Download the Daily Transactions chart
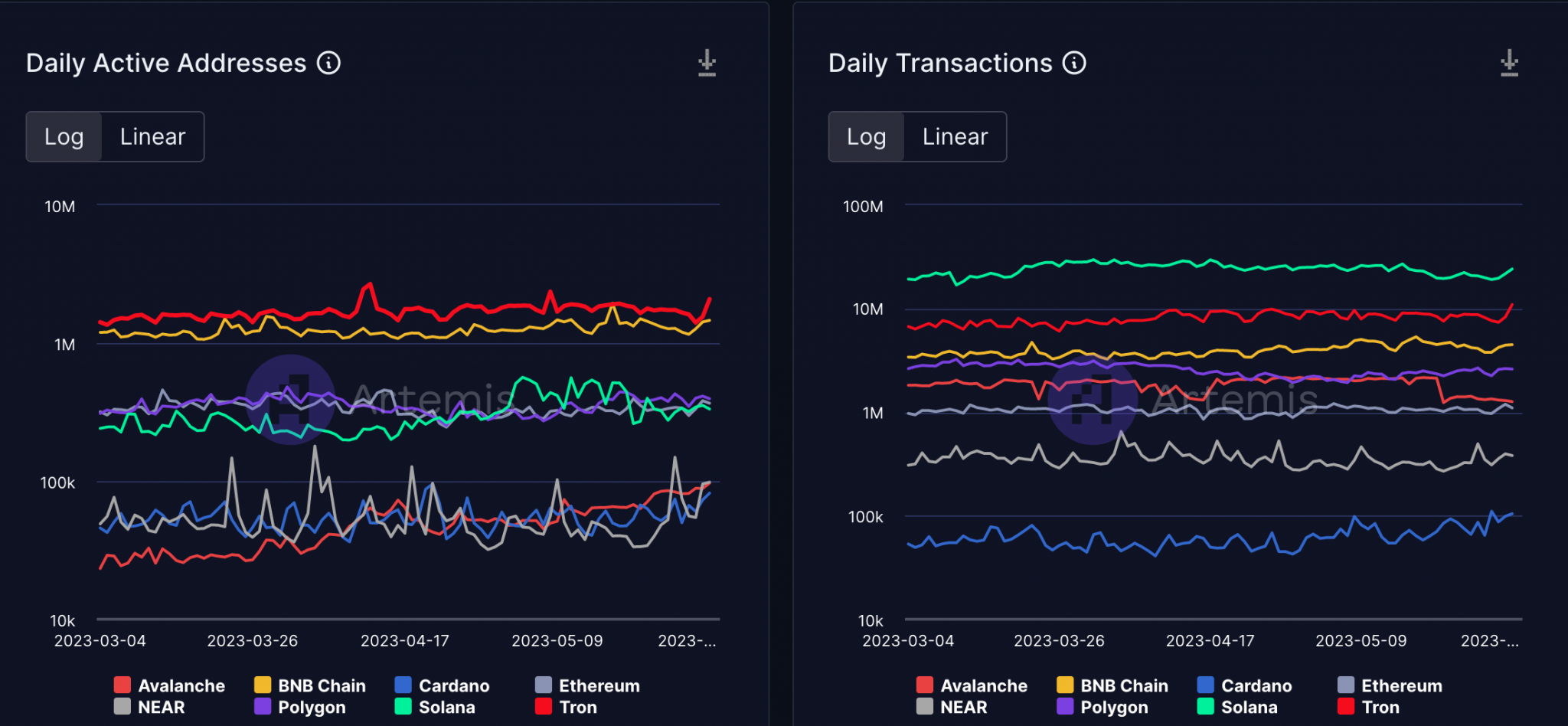 [1509, 64]
